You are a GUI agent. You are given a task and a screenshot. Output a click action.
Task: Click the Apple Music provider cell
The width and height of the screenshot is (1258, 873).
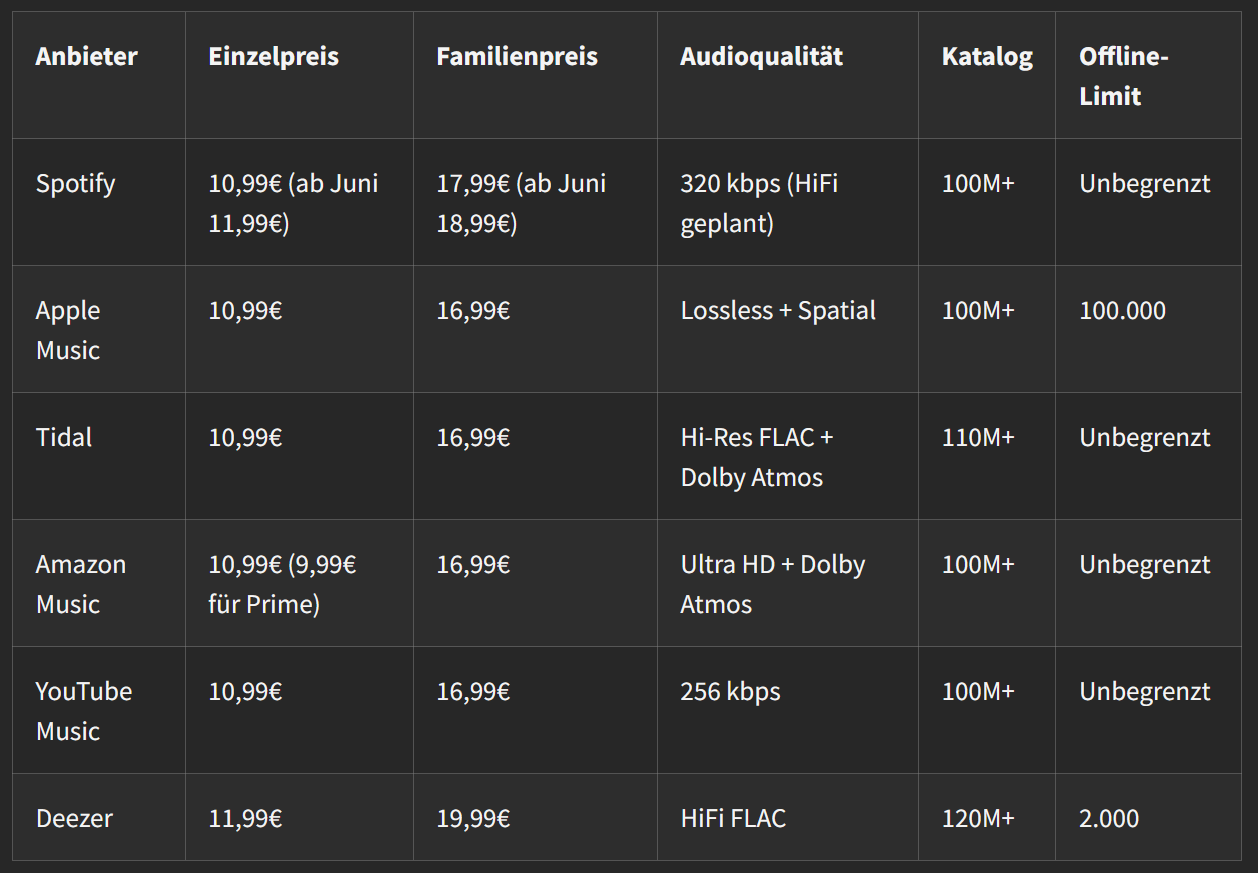click(68, 330)
